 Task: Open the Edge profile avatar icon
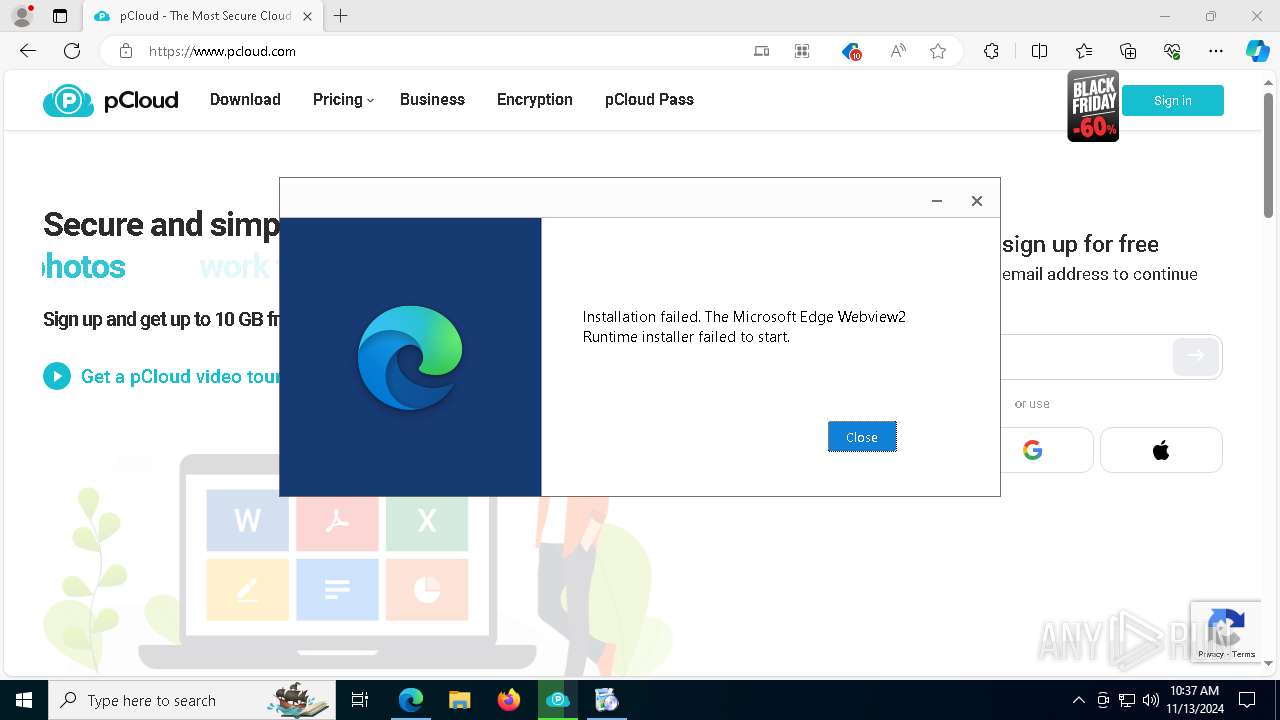coord(22,16)
